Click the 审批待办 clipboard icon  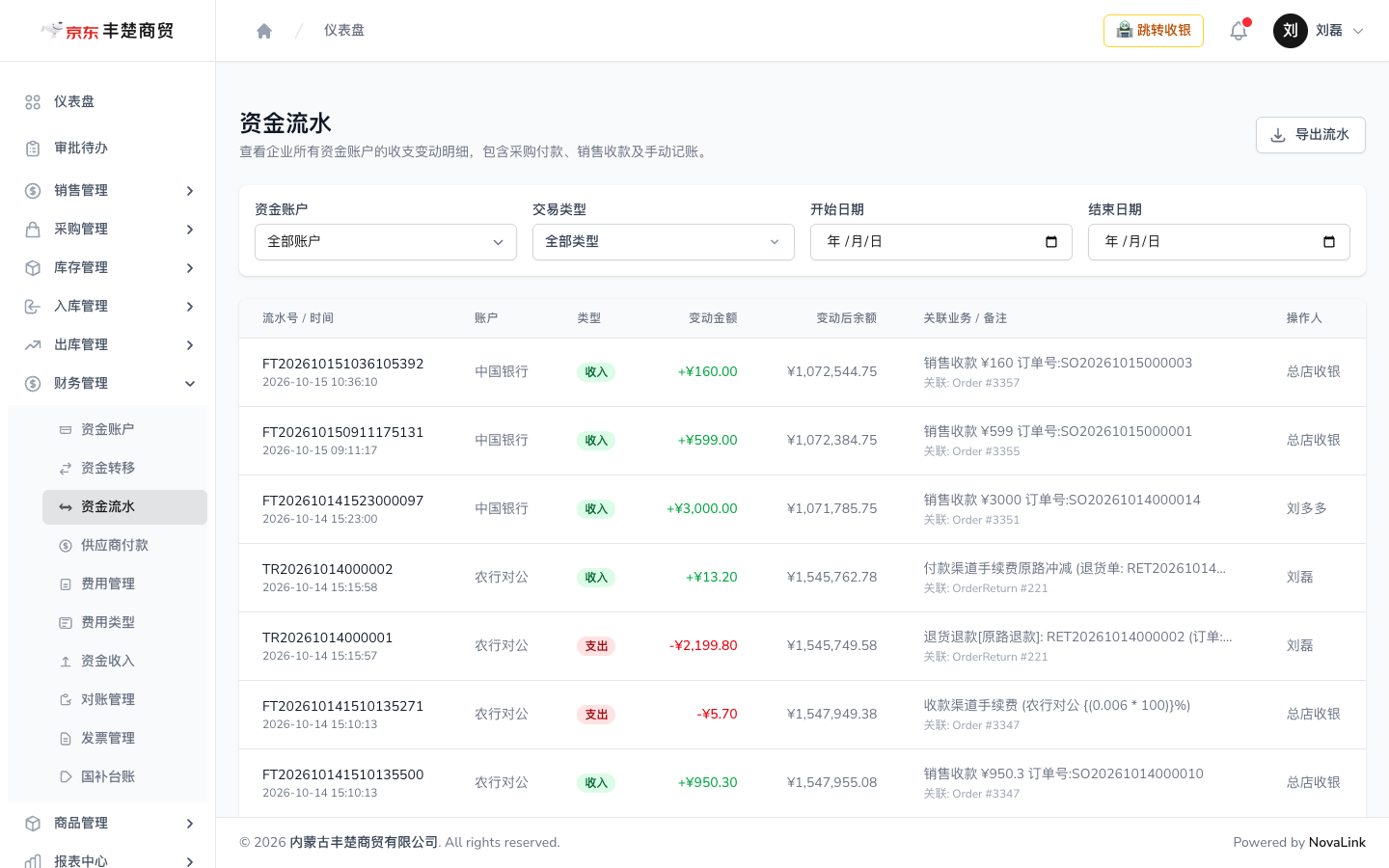pos(33,149)
